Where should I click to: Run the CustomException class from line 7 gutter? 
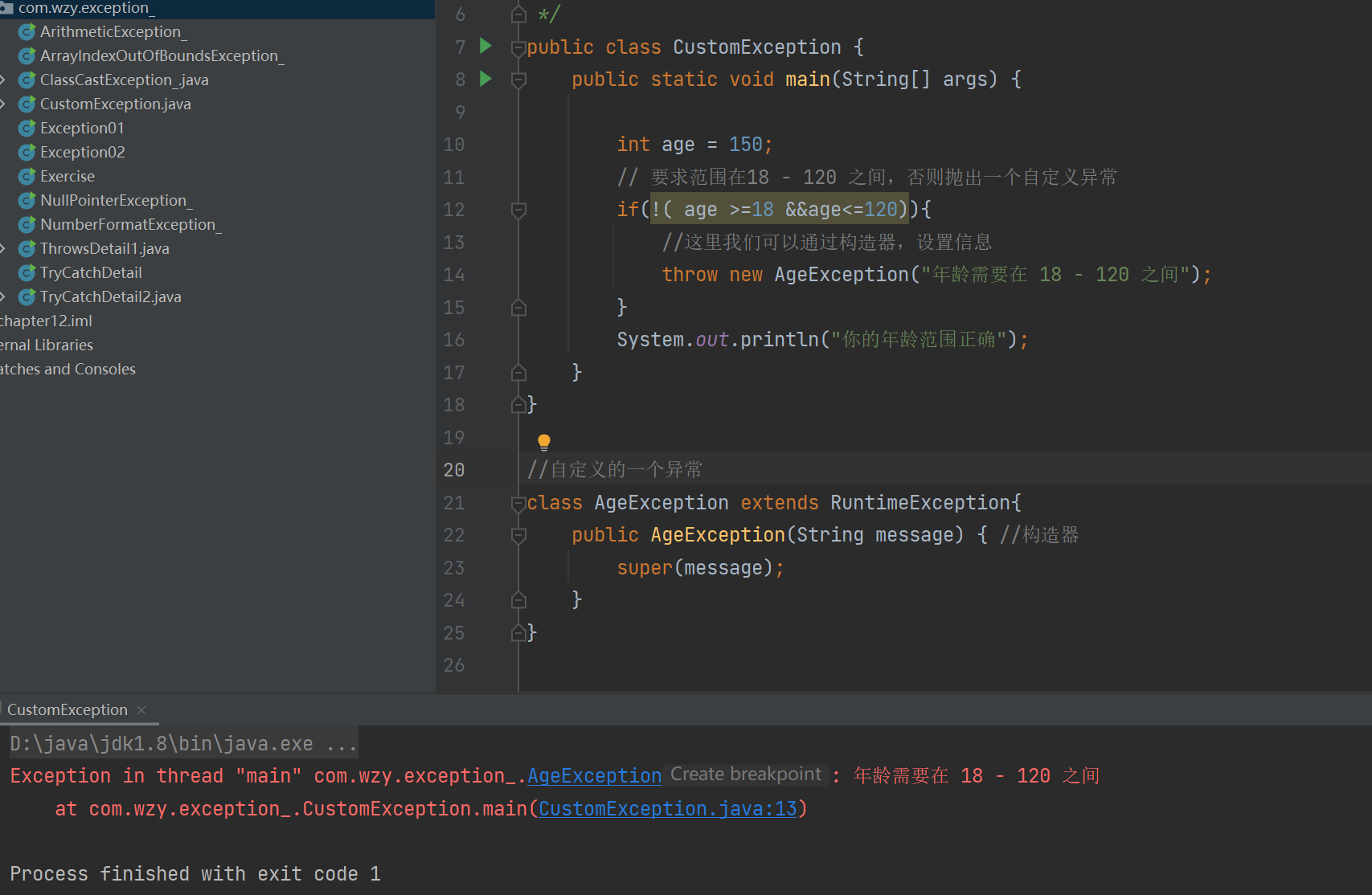coord(485,46)
